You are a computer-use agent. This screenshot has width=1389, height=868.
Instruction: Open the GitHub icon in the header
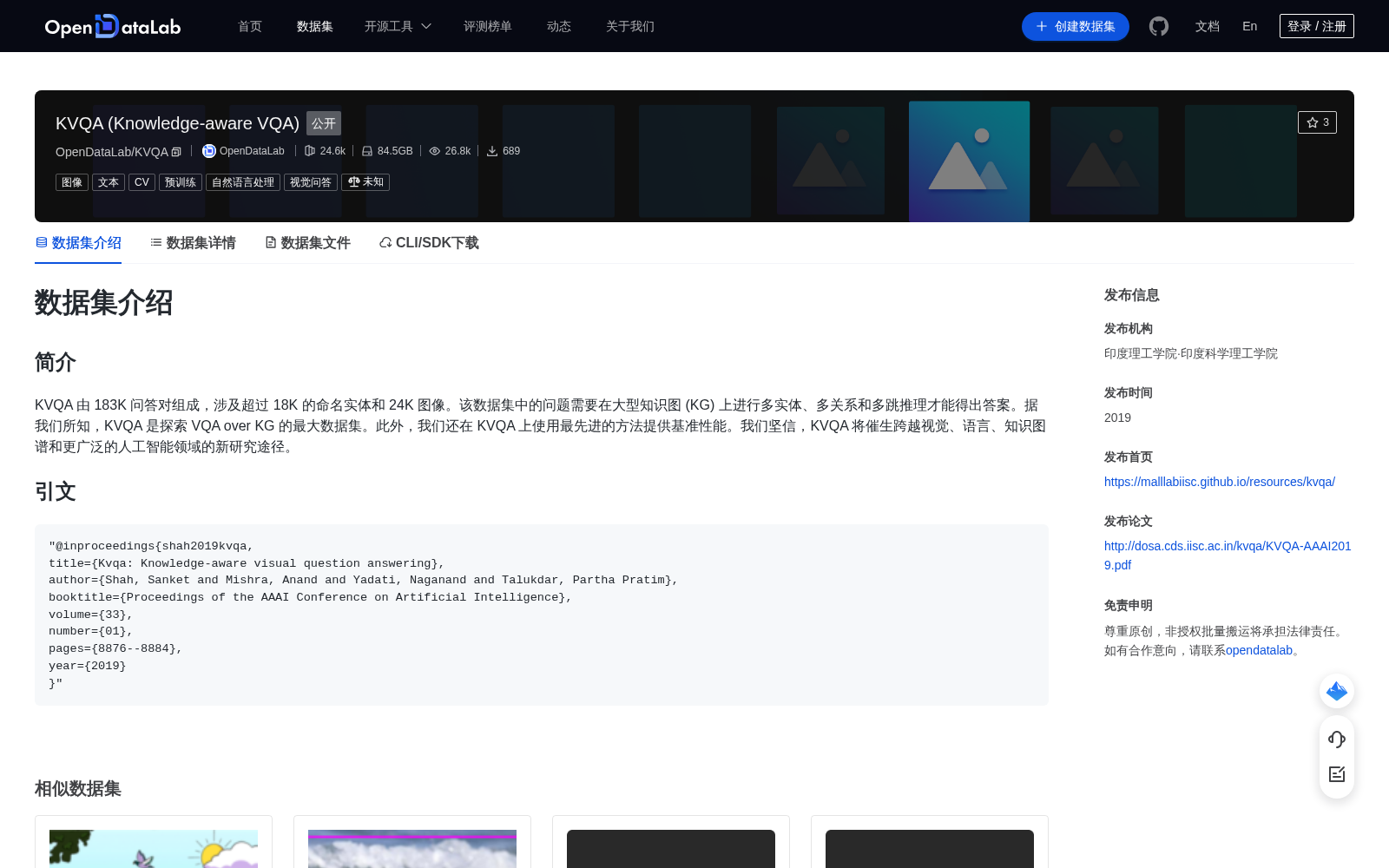click(1159, 26)
